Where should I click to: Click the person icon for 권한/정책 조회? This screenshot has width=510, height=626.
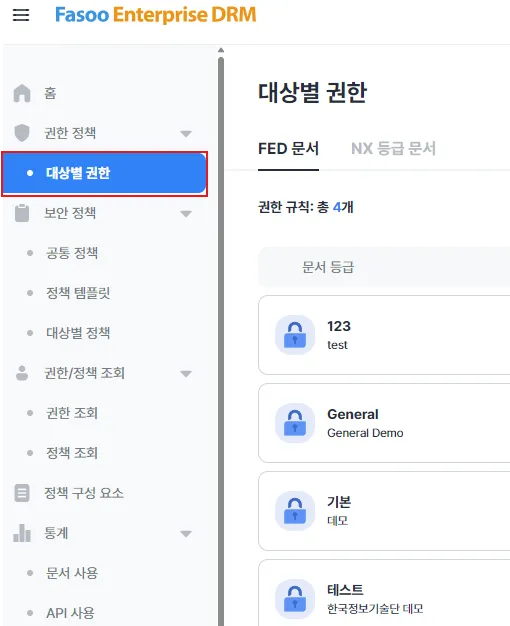[x=22, y=373]
